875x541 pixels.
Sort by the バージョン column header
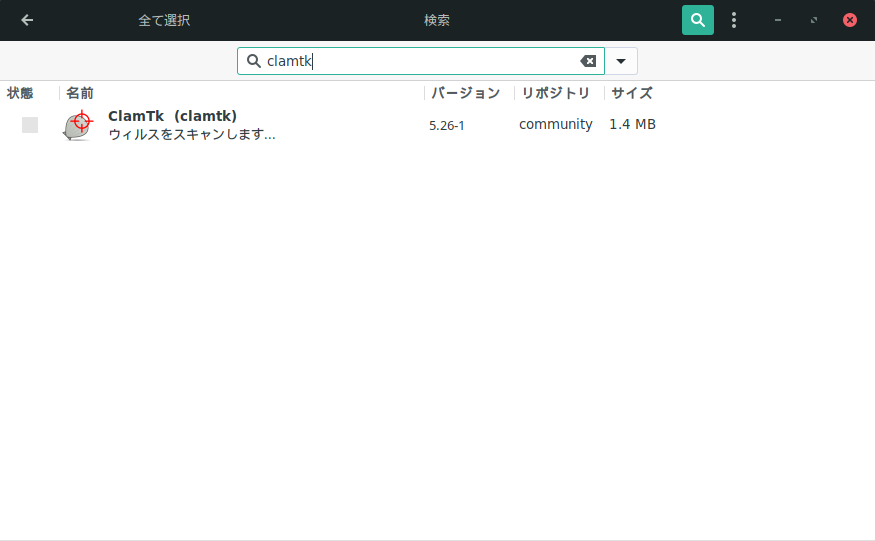click(465, 93)
